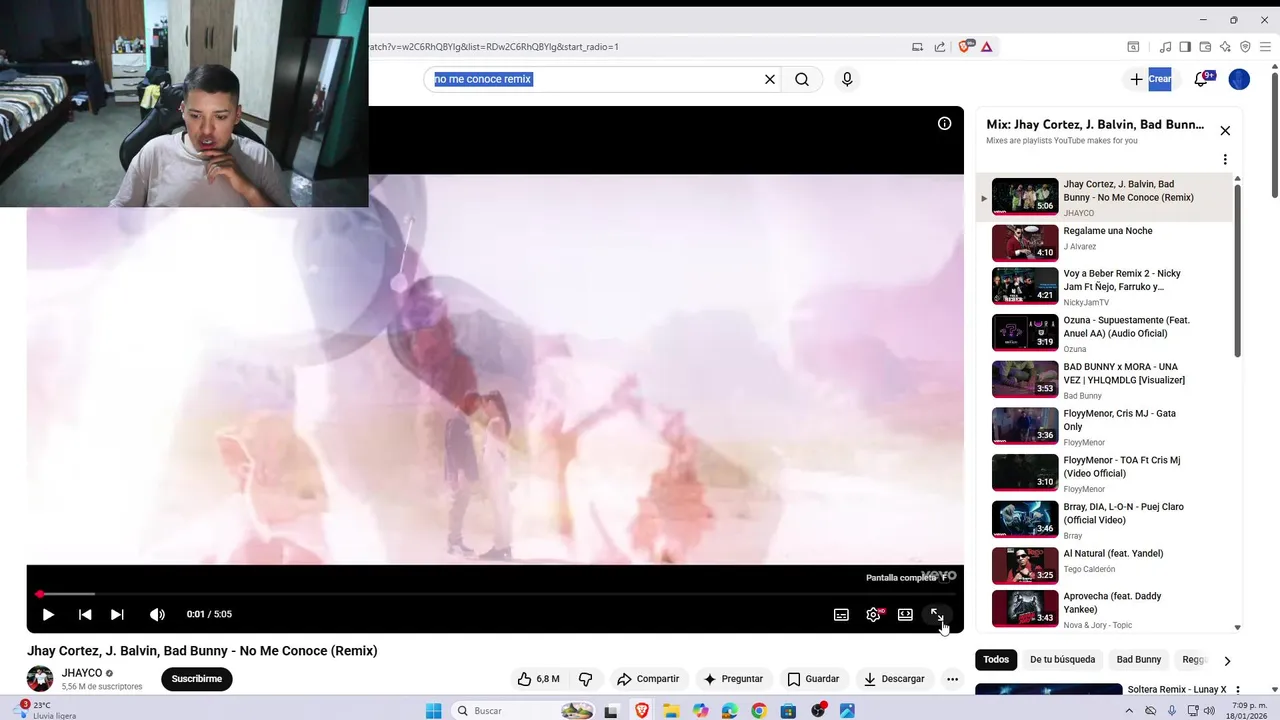
Task: Open more actions three-dot menu
Action: click(x=952, y=679)
